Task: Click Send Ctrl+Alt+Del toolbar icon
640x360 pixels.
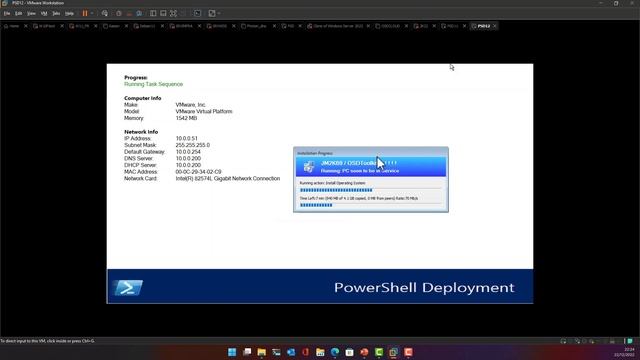Action: 105,13
